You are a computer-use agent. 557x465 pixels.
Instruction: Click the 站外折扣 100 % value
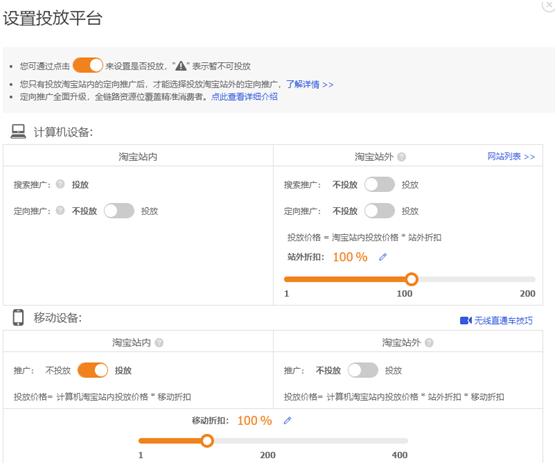[350, 257]
